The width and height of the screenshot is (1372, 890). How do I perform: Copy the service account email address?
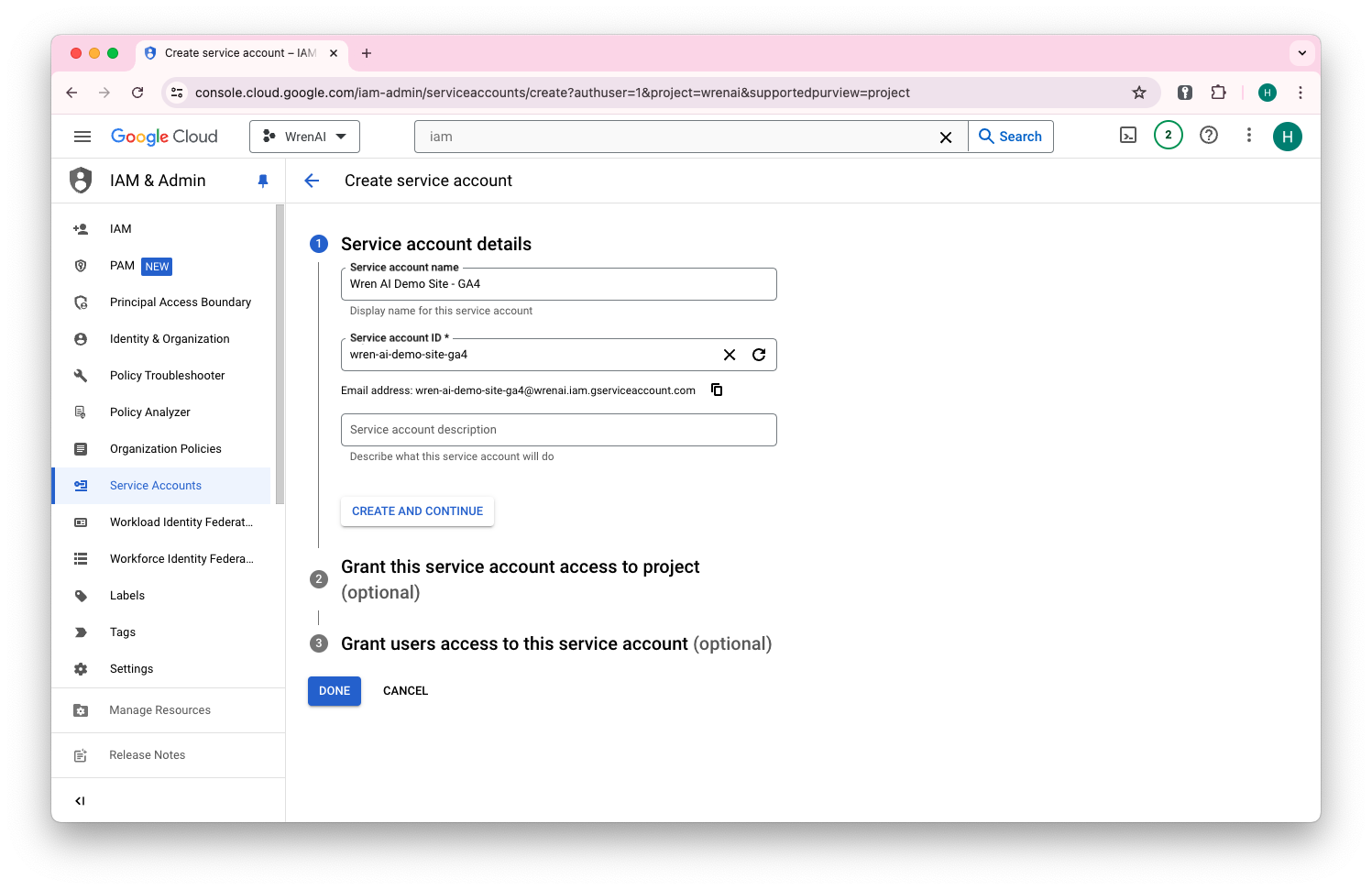click(717, 390)
